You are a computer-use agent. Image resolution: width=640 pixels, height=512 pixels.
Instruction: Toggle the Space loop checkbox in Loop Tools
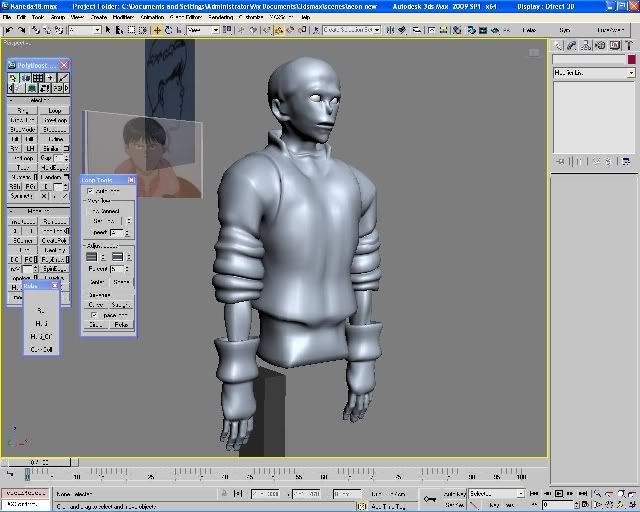[x=95, y=315]
